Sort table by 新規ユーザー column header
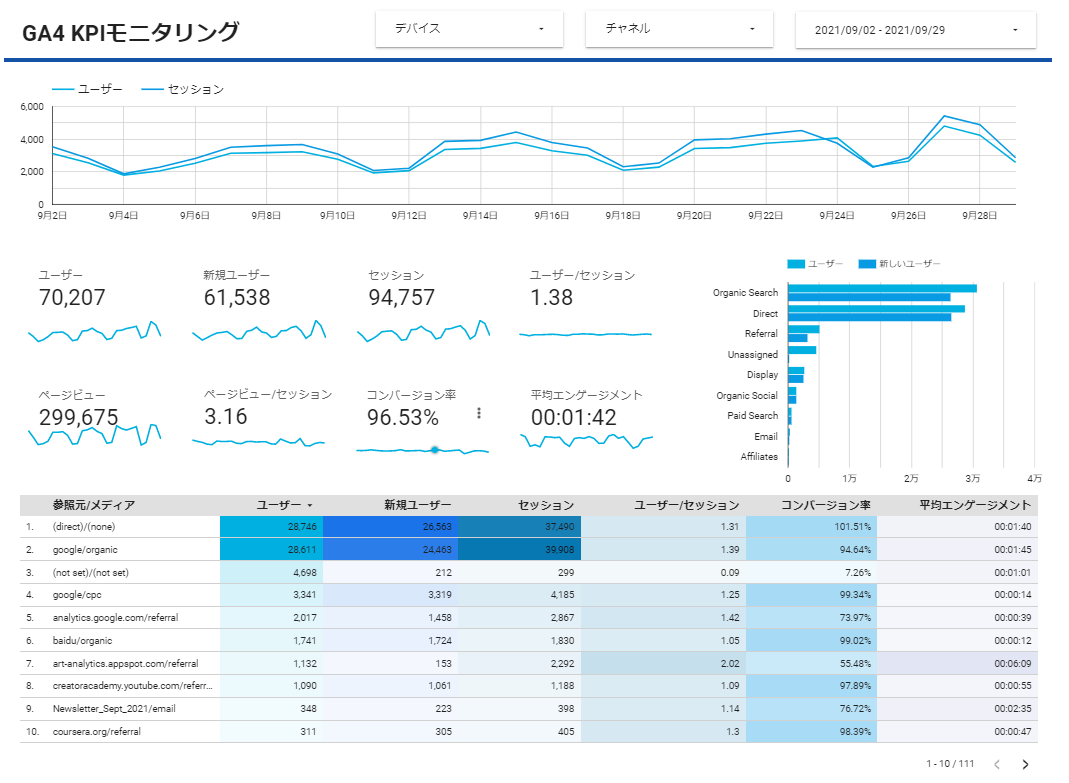 pos(417,505)
